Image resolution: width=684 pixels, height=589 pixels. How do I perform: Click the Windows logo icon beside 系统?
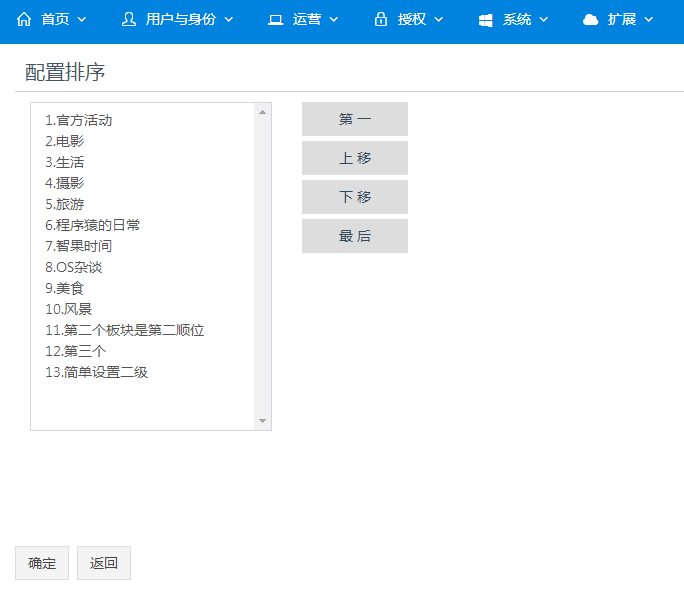(x=486, y=20)
